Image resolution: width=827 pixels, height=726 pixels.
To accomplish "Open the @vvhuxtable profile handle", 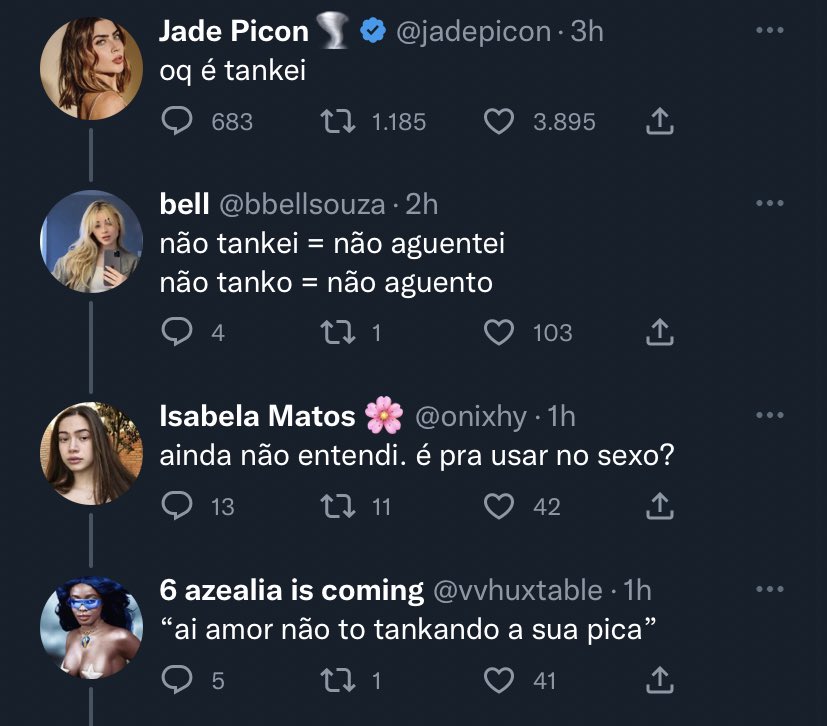I will (517, 590).
